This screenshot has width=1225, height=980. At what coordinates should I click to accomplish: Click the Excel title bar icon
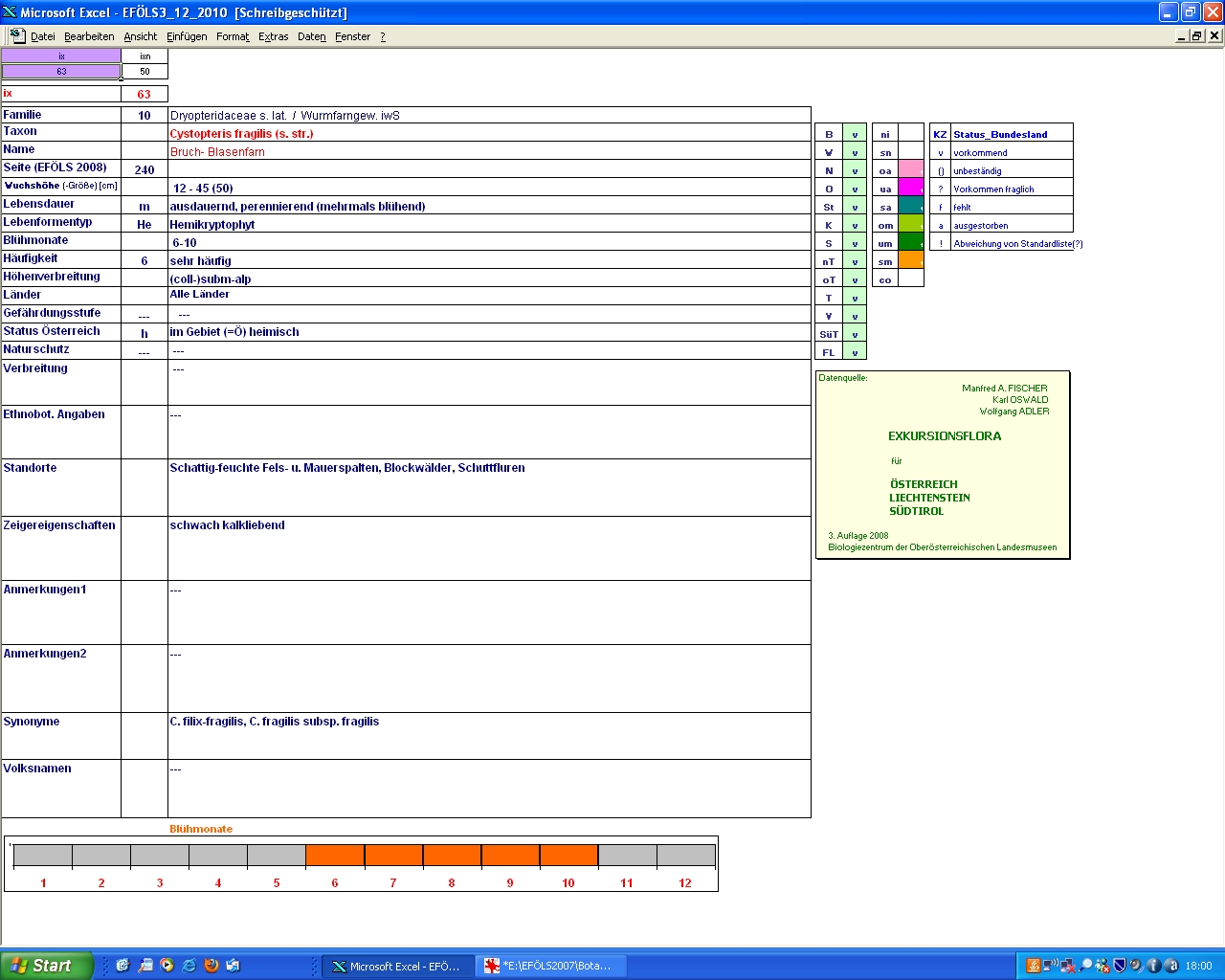(10, 11)
